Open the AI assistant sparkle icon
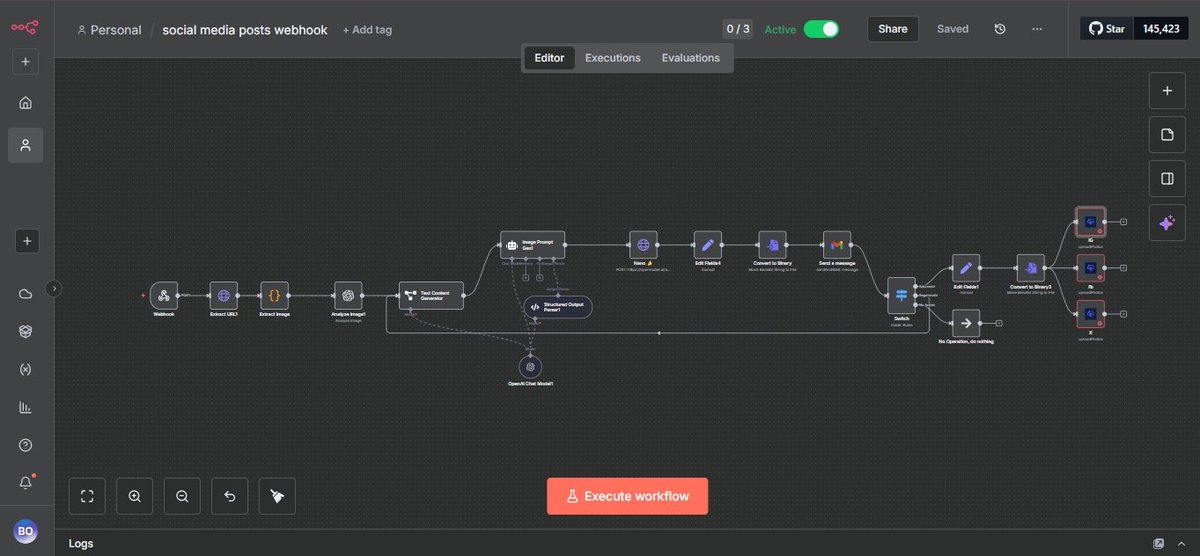The image size is (1200, 556). pos(1166,223)
